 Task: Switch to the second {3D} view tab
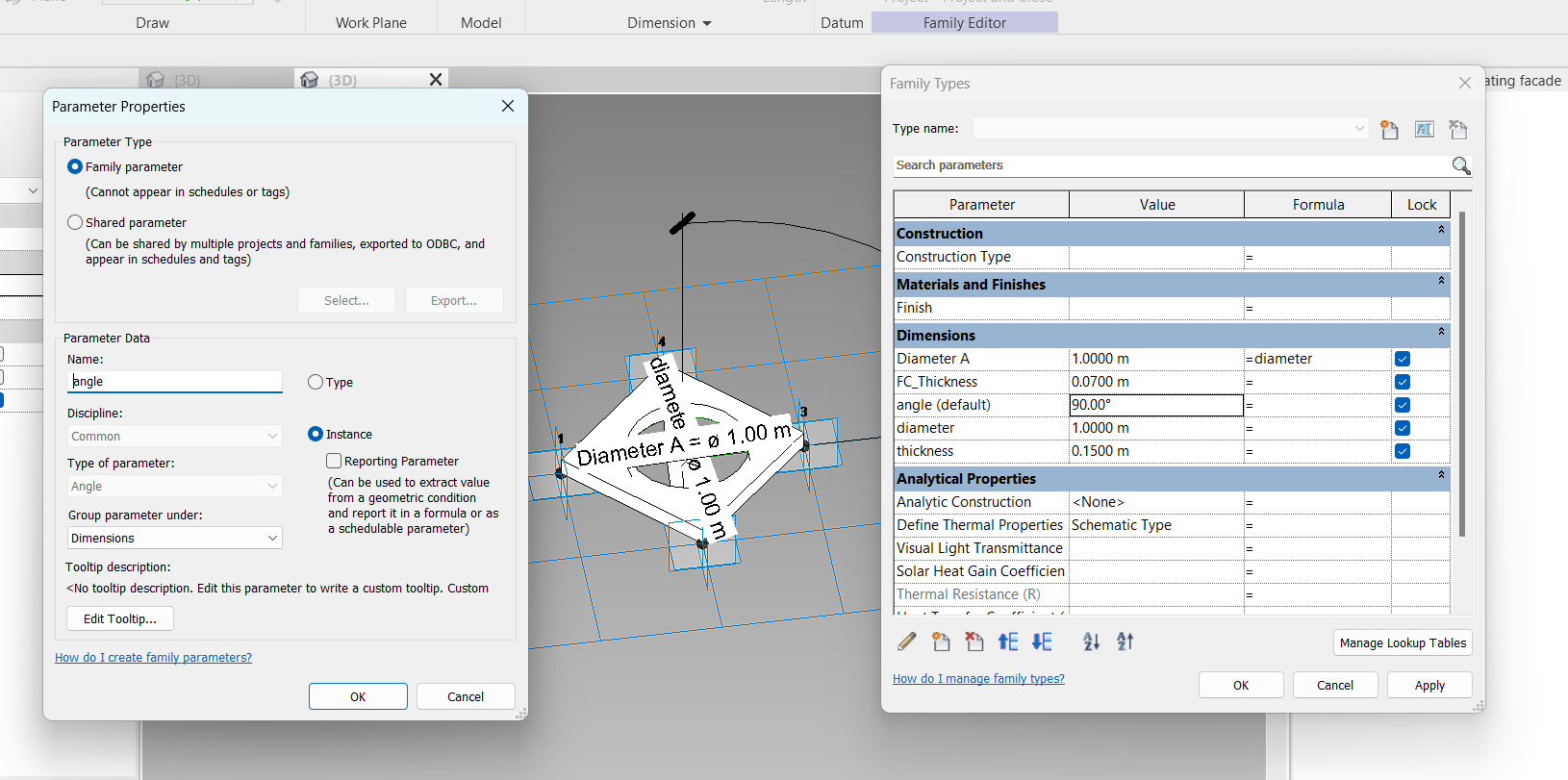click(342, 80)
